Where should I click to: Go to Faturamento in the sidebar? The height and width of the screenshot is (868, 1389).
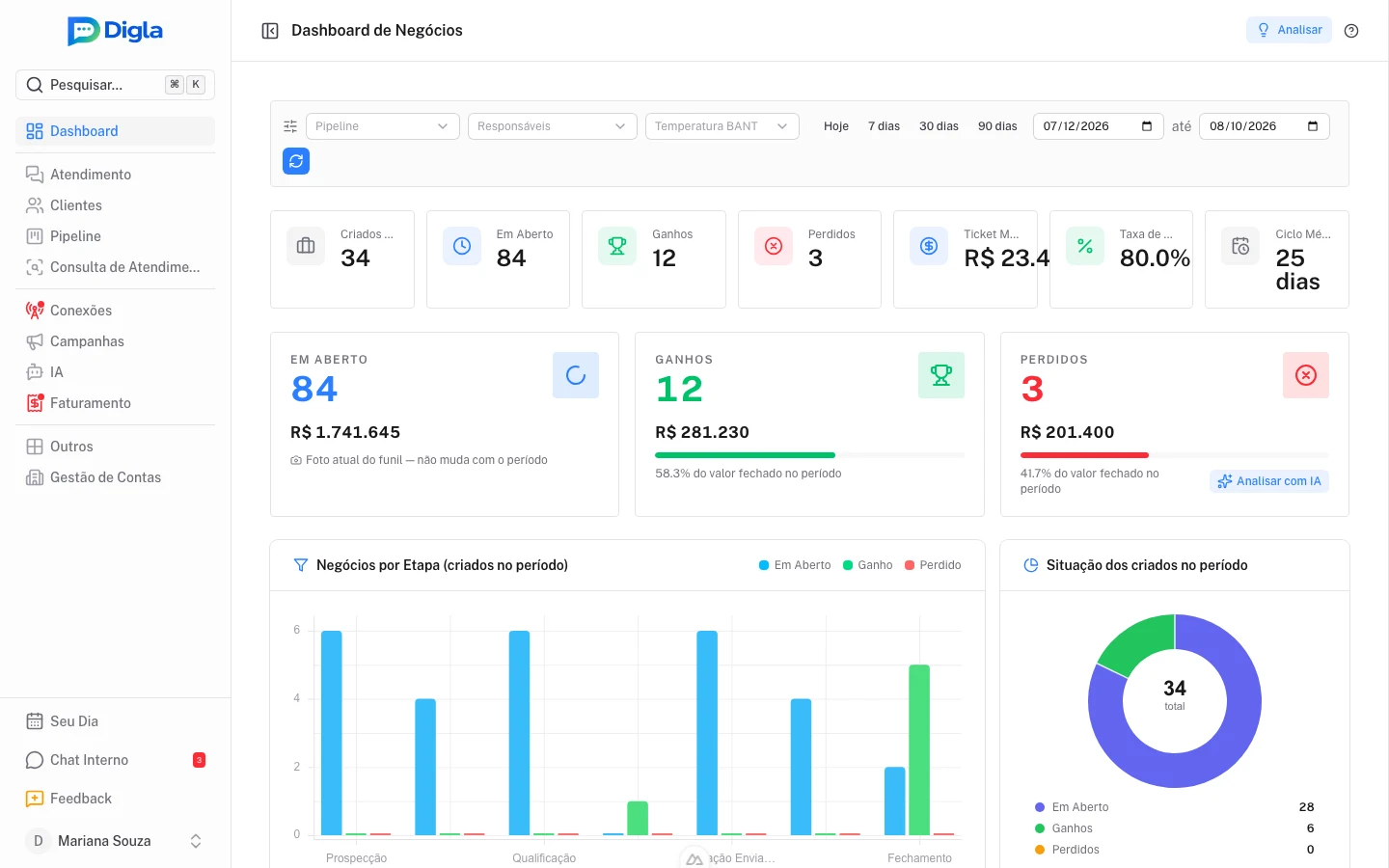(115, 403)
